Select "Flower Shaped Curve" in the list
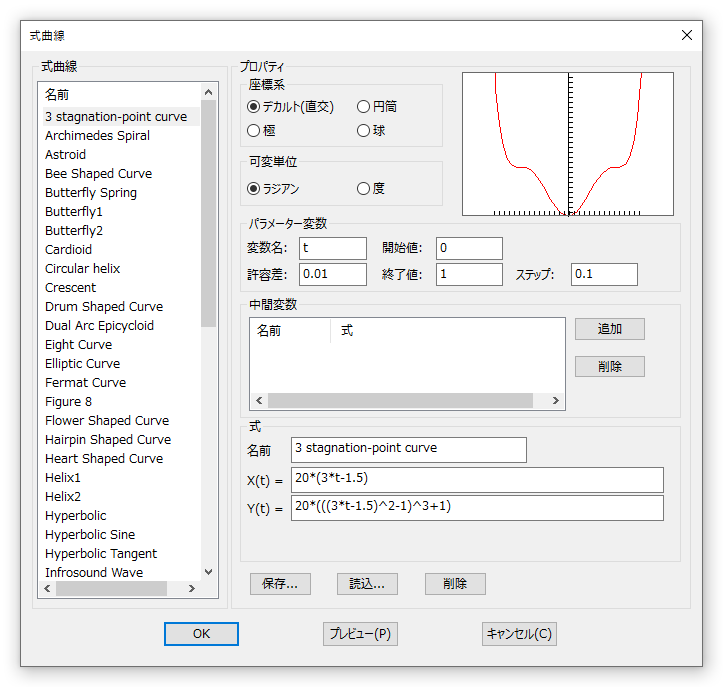Image resolution: width=723 pixels, height=687 pixels. pos(107,420)
